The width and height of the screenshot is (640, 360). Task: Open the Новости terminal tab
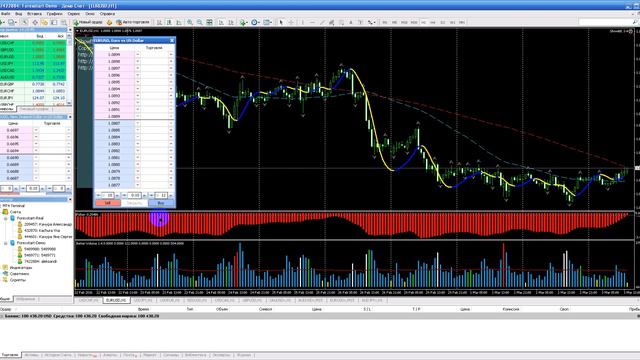(x=87, y=355)
